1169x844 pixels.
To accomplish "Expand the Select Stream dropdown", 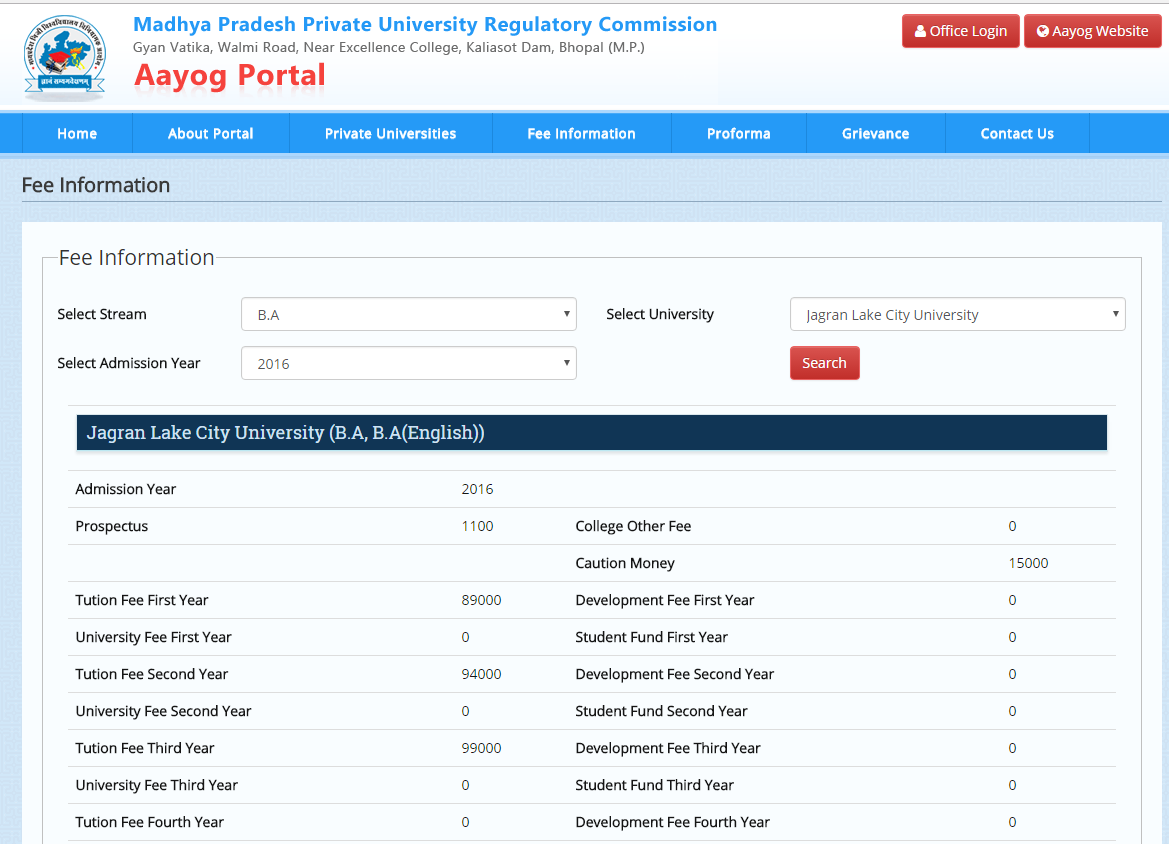I will [408, 314].
